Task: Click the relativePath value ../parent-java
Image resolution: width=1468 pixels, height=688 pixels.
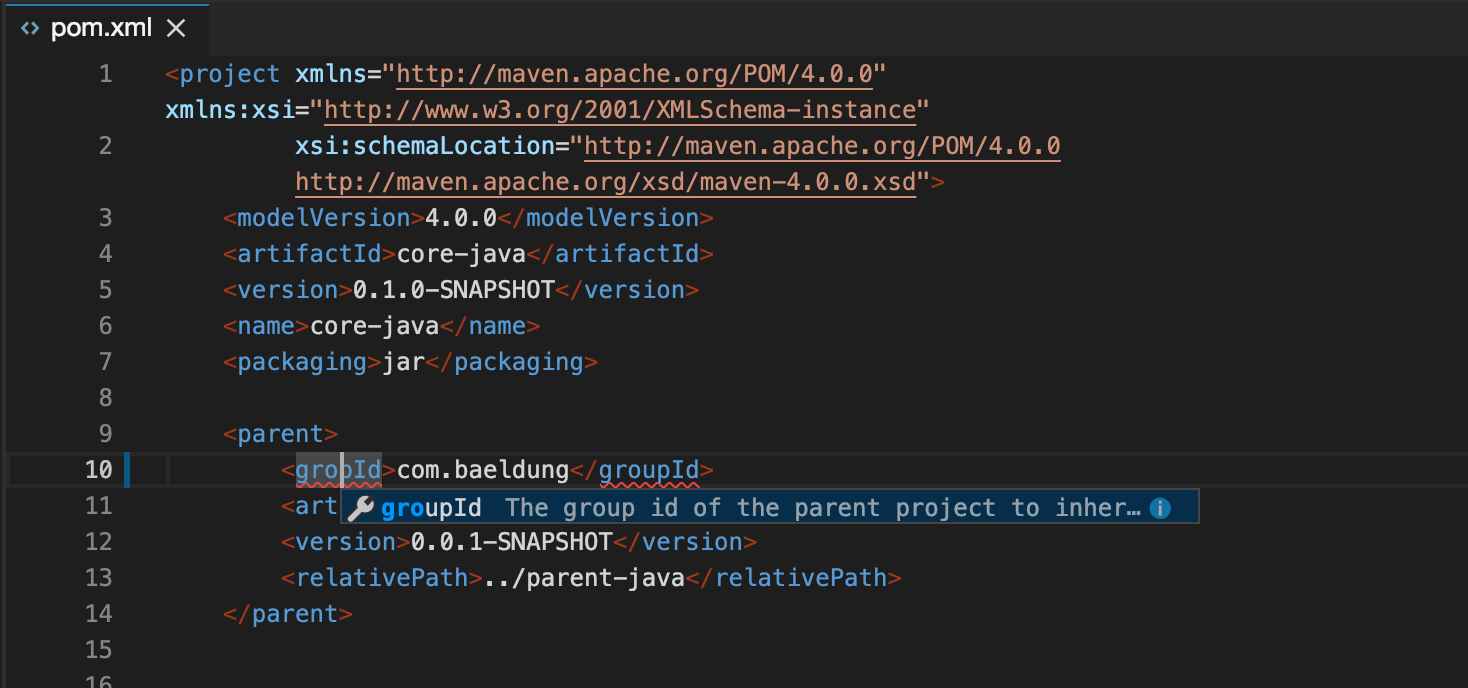Action: pyautogui.click(x=585, y=577)
